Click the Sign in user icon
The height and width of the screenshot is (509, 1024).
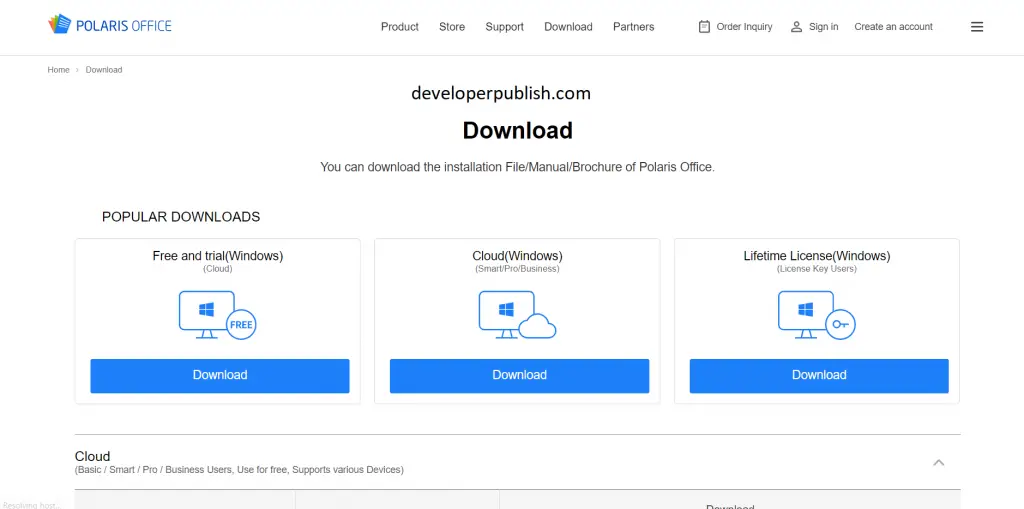click(796, 27)
